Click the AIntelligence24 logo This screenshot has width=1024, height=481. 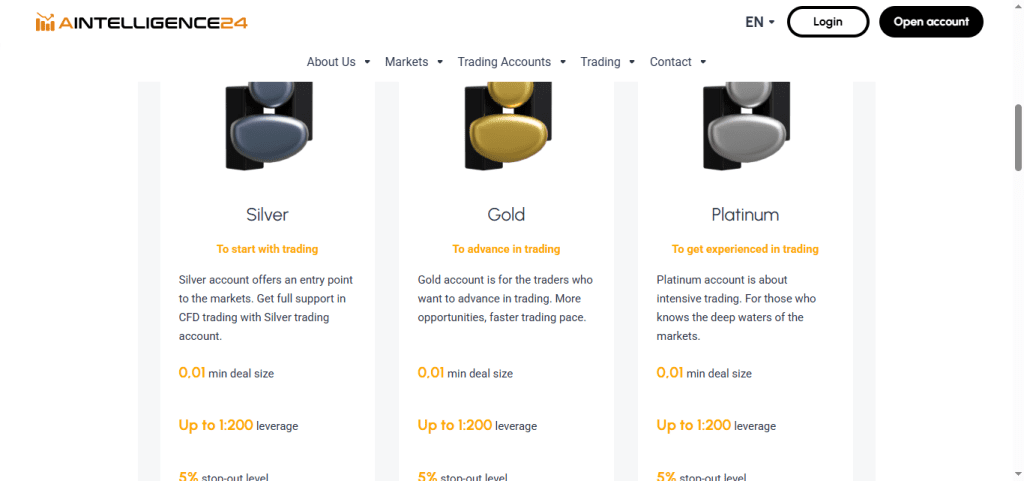click(x=142, y=22)
